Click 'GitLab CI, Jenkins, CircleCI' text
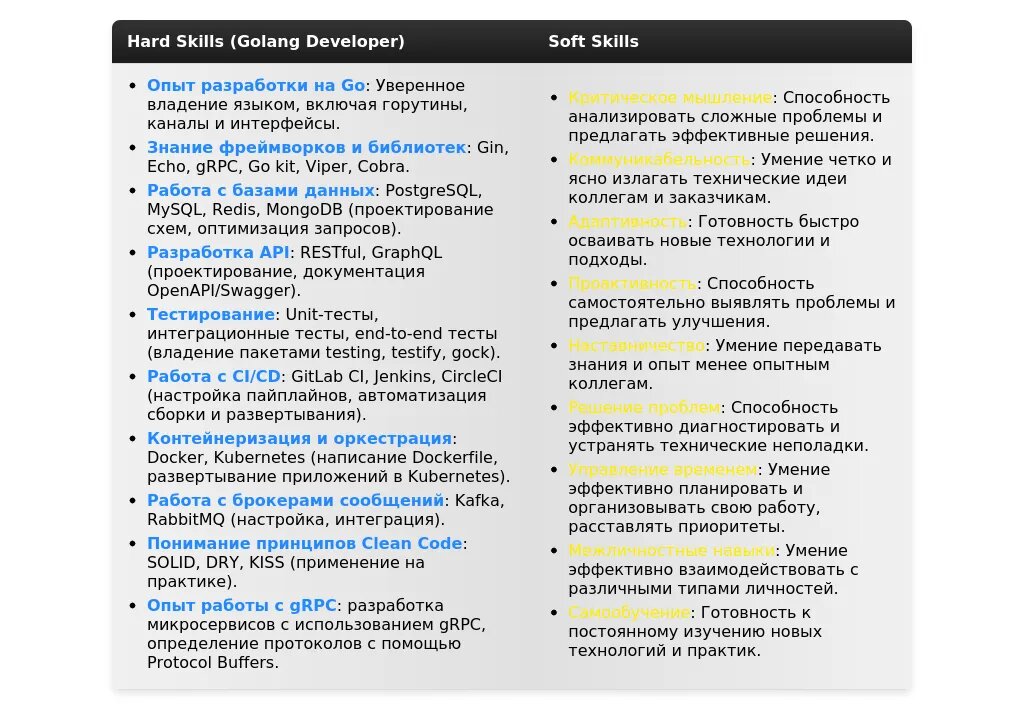1024x710 pixels. 396,377
